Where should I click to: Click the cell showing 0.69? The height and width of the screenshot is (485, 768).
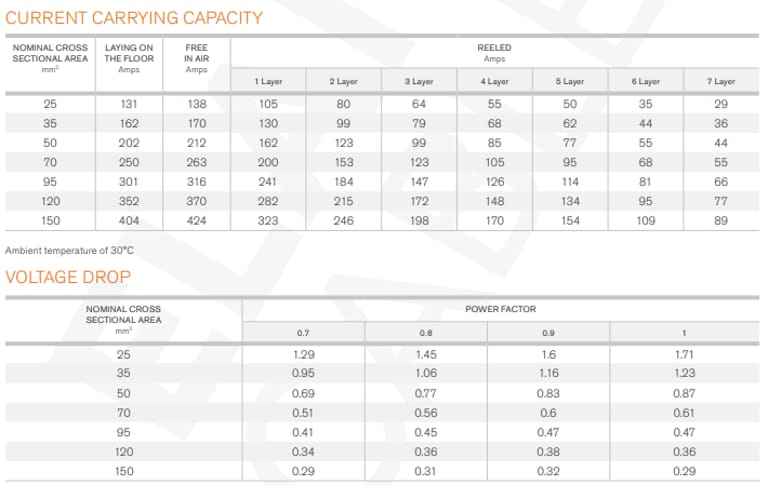click(x=304, y=393)
